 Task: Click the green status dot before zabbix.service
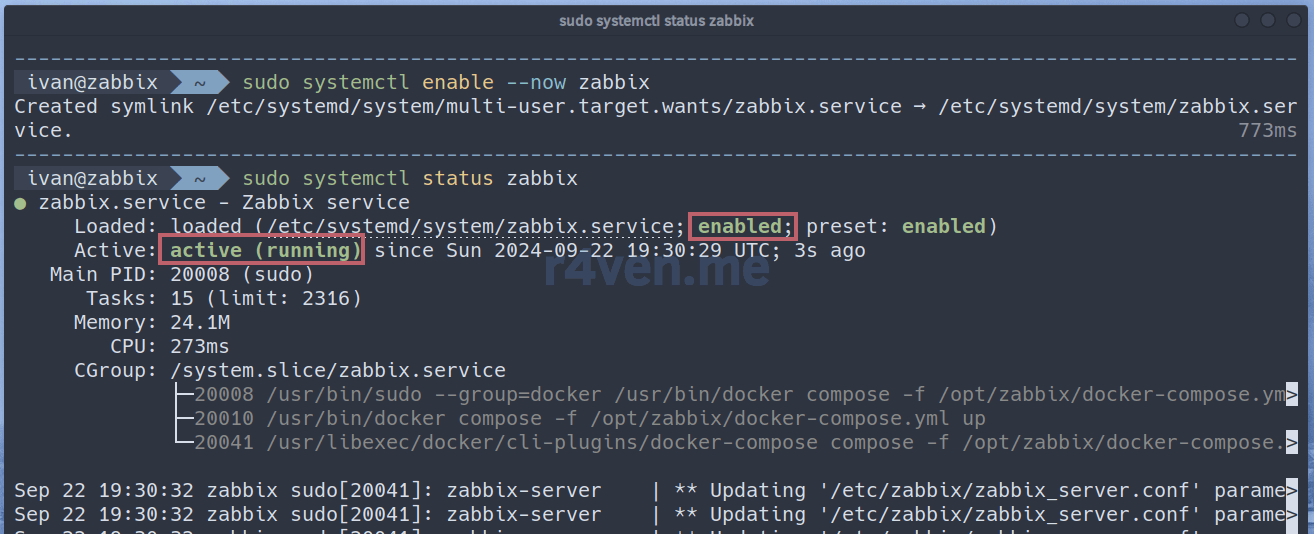20,203
